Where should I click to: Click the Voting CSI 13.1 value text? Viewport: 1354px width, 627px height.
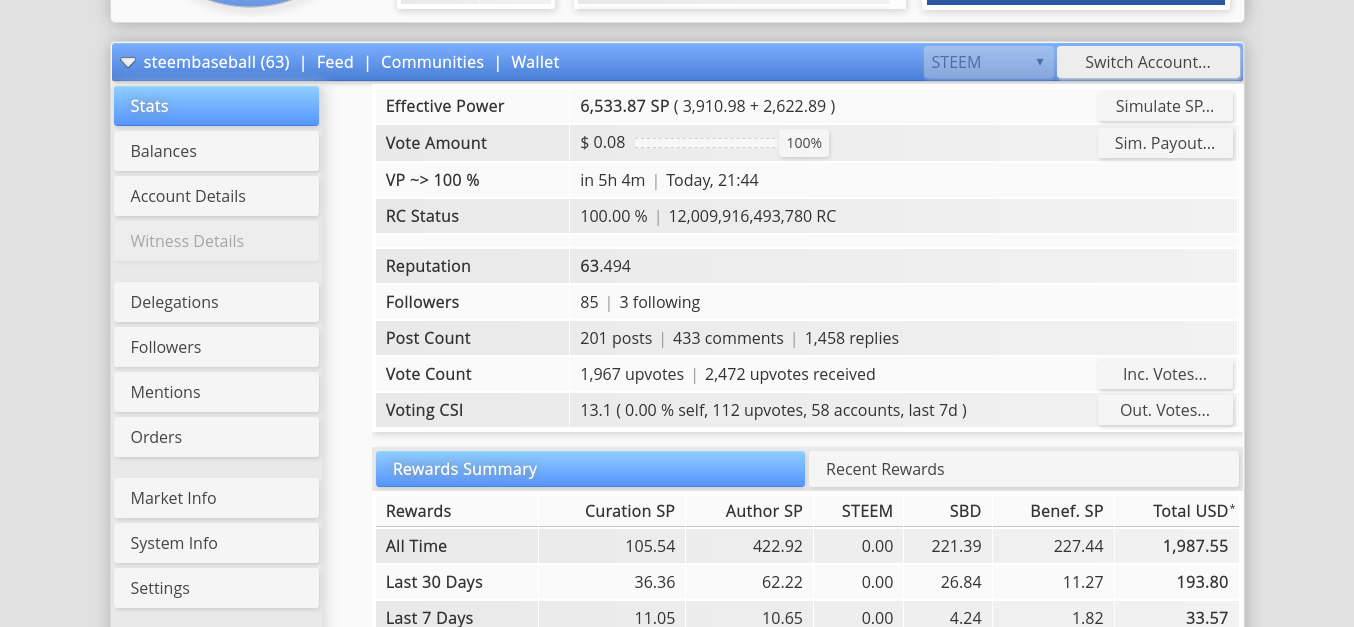pyautogui.click(x=773, y=410)
